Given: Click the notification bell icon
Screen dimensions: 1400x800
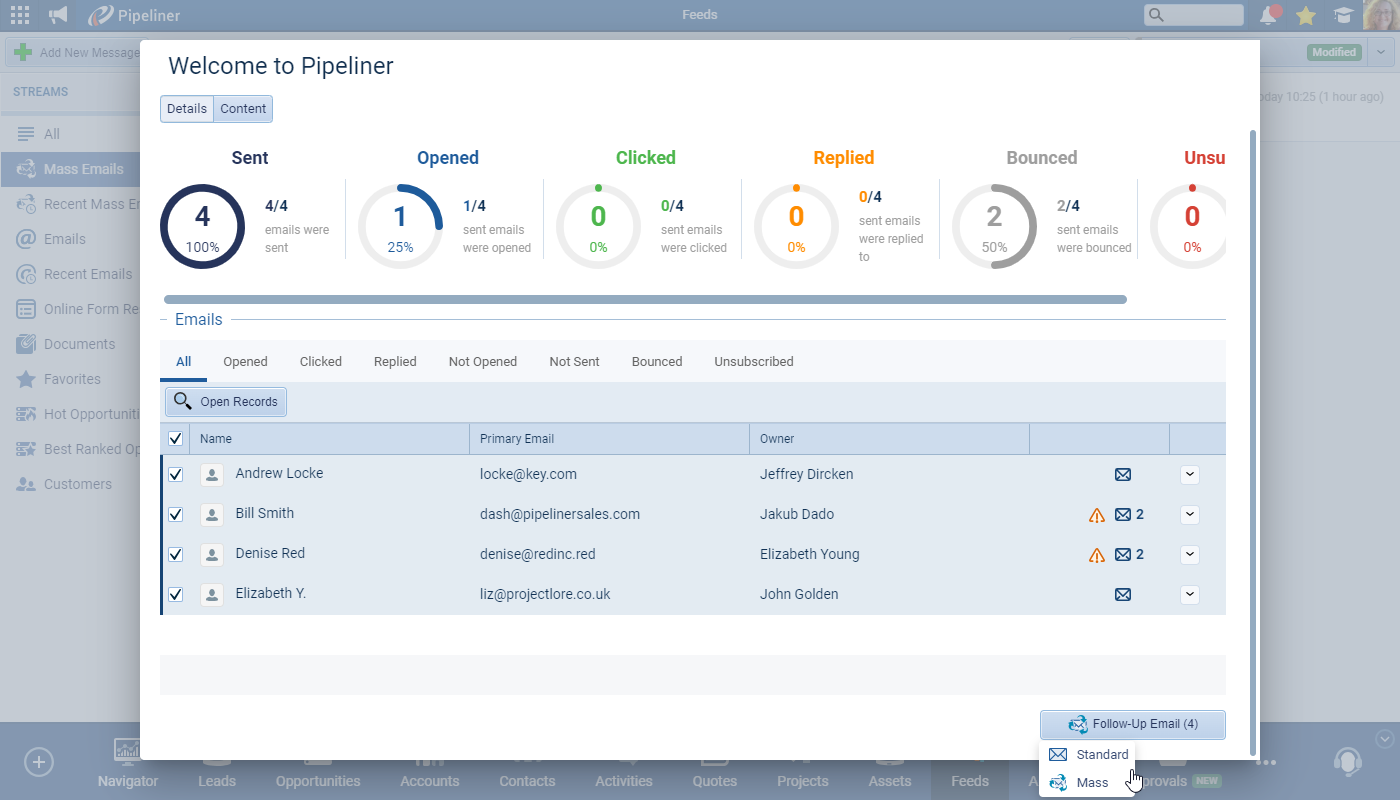Looking at the screenshot, I should [x=1269, y=15].
